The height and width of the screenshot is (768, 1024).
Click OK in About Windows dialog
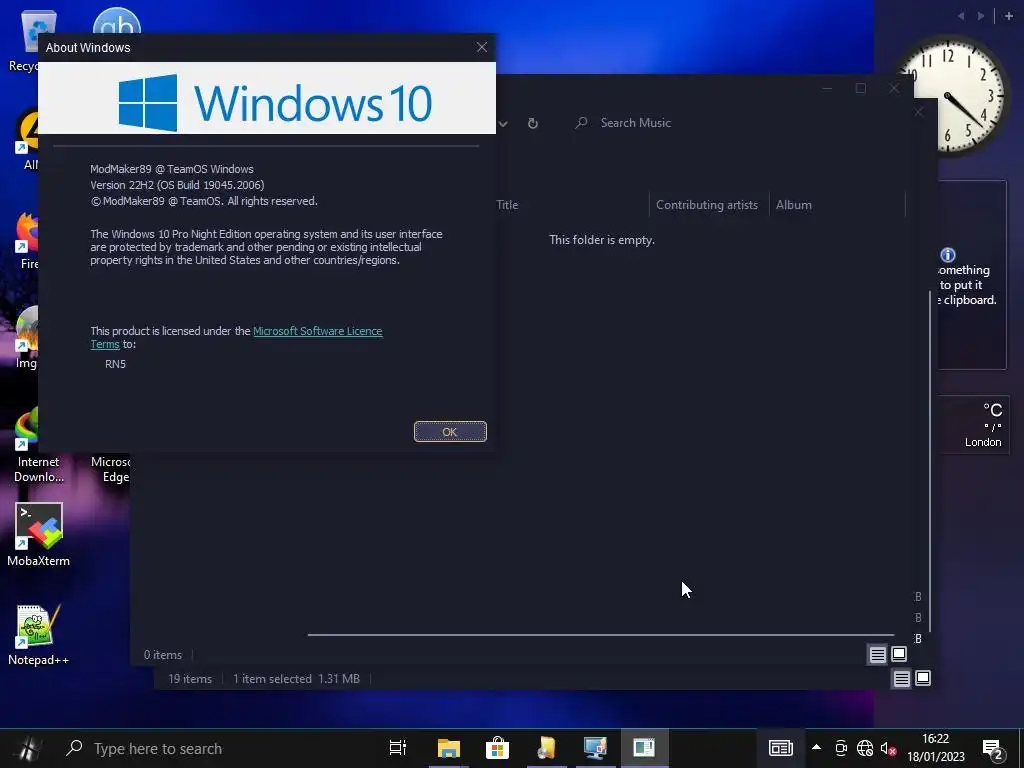(450, 432)
